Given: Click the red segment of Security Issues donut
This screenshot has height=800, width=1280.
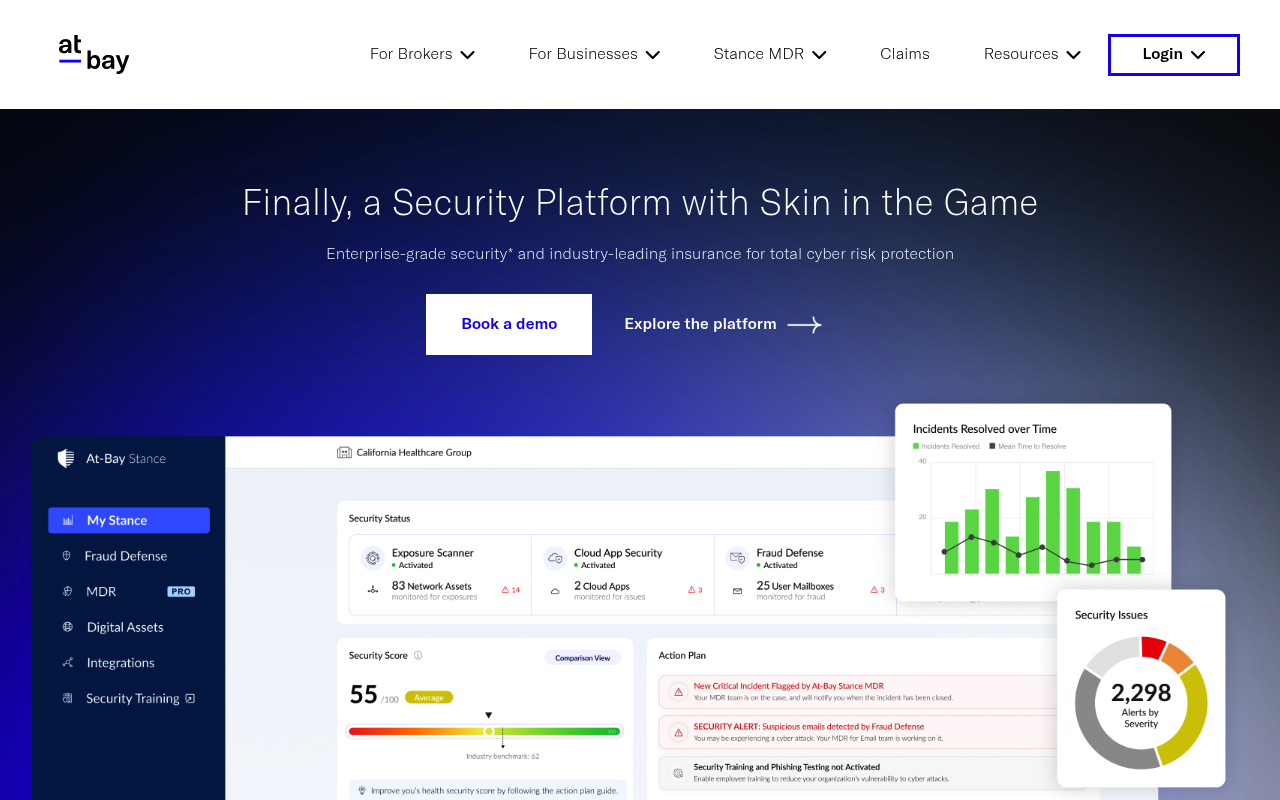Looking at the screenshot, I should [1153, 647].
